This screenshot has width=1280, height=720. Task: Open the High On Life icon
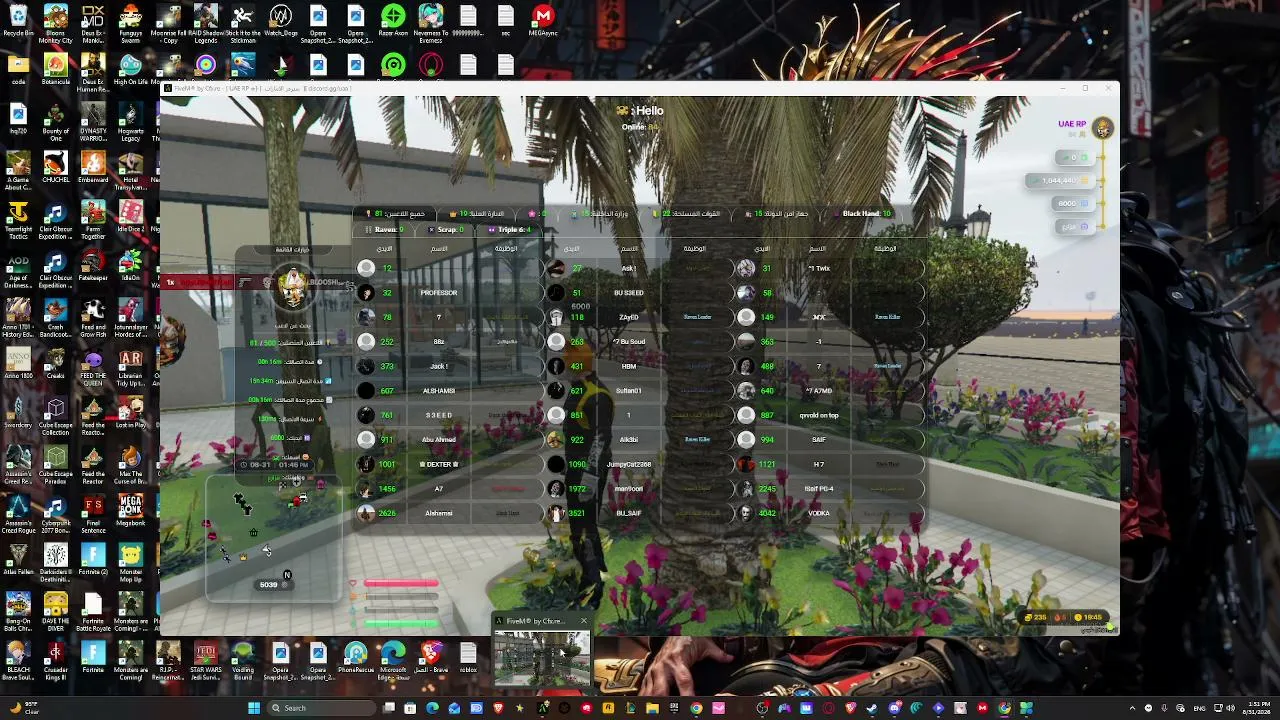[x=131, y=70]
